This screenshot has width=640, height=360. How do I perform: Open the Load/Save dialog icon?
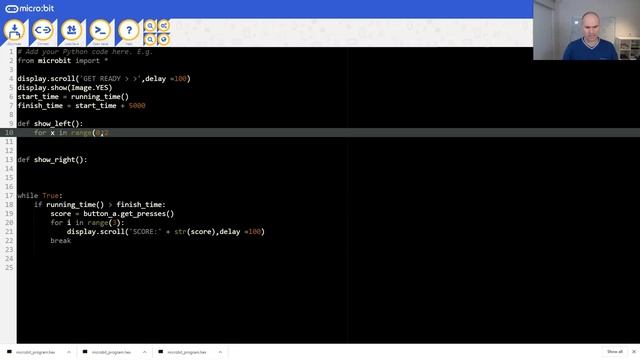[71, 31]
